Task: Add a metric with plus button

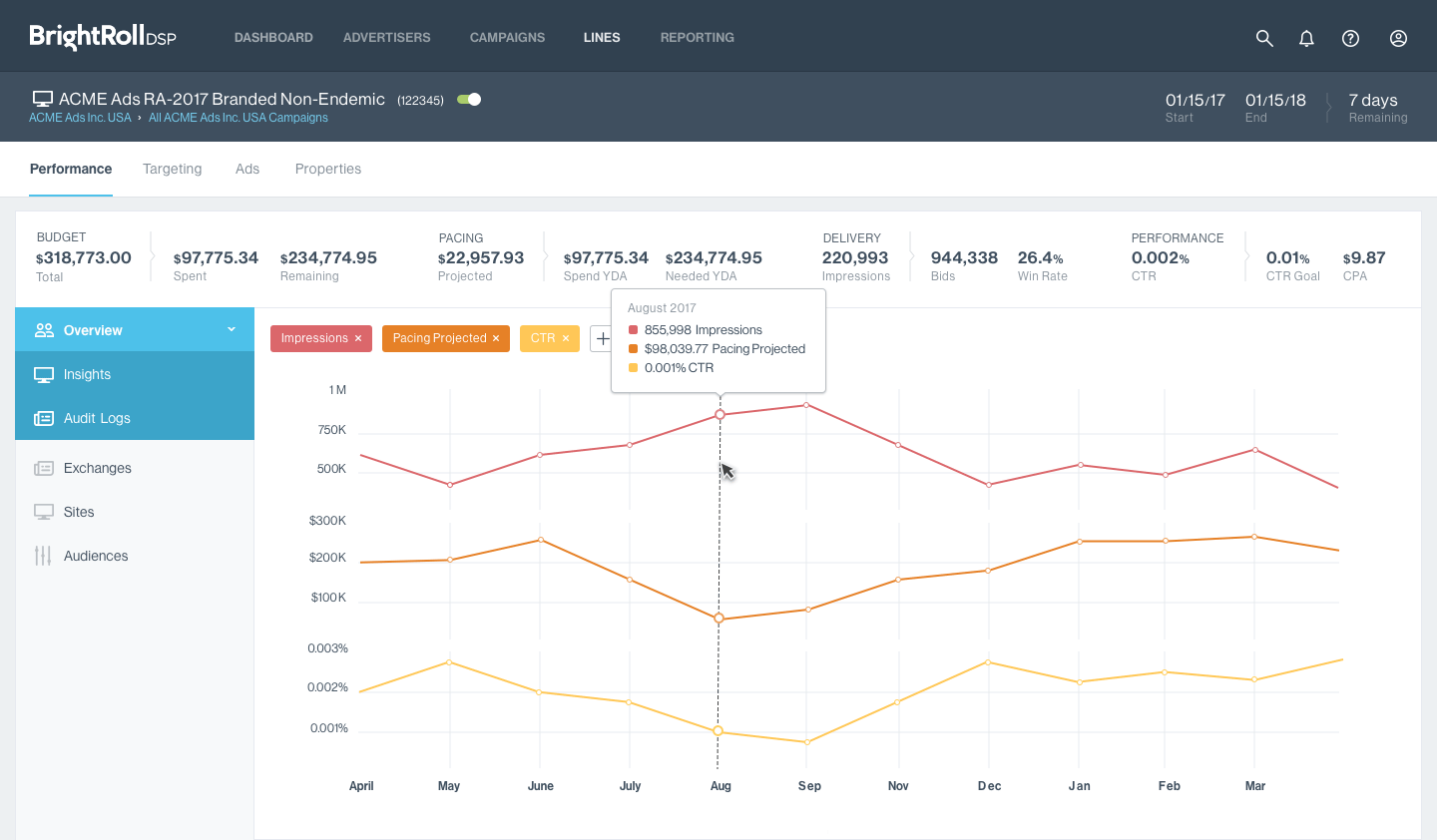Action: [602, 339]
